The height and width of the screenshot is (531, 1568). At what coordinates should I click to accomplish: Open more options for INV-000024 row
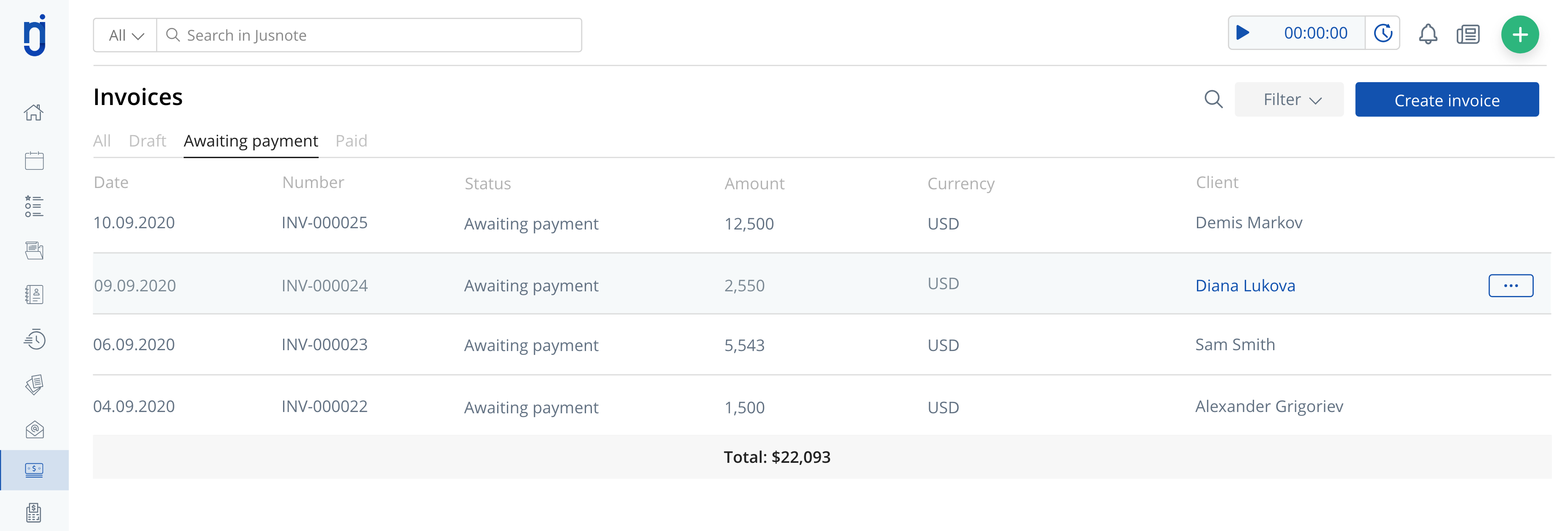(1510, 285)
